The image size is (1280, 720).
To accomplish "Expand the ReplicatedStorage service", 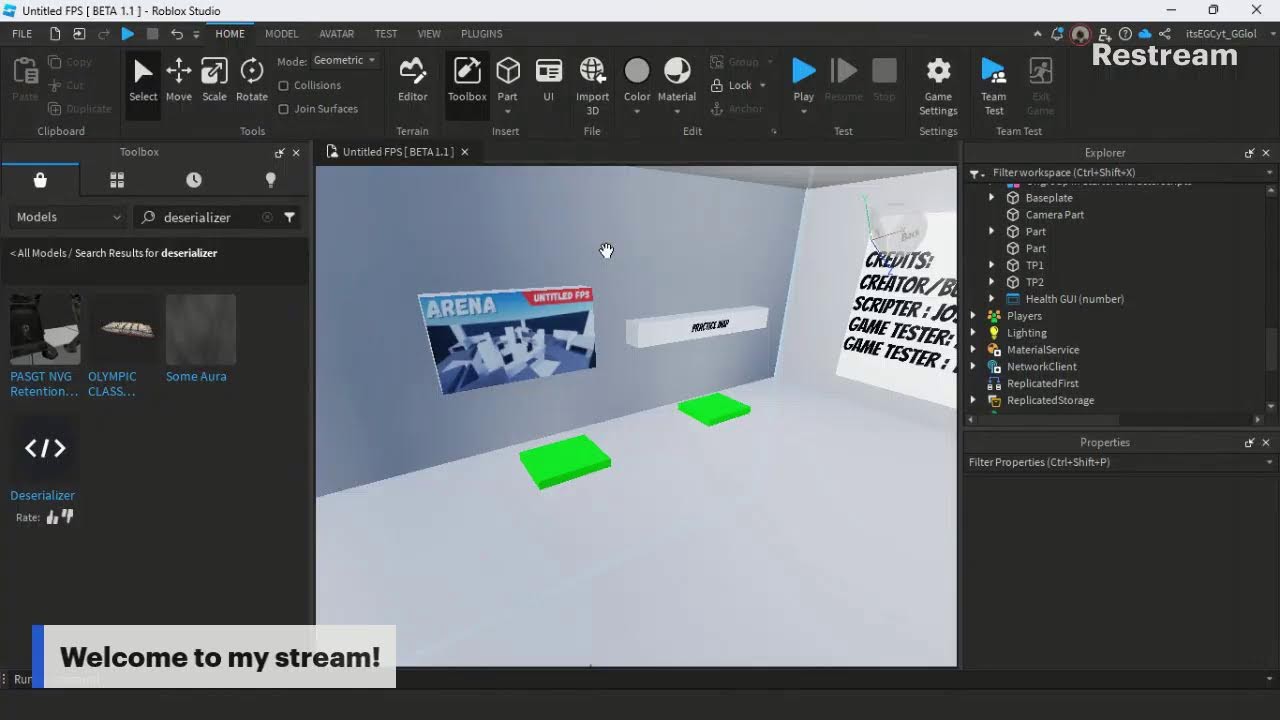I will pos(973,400).
